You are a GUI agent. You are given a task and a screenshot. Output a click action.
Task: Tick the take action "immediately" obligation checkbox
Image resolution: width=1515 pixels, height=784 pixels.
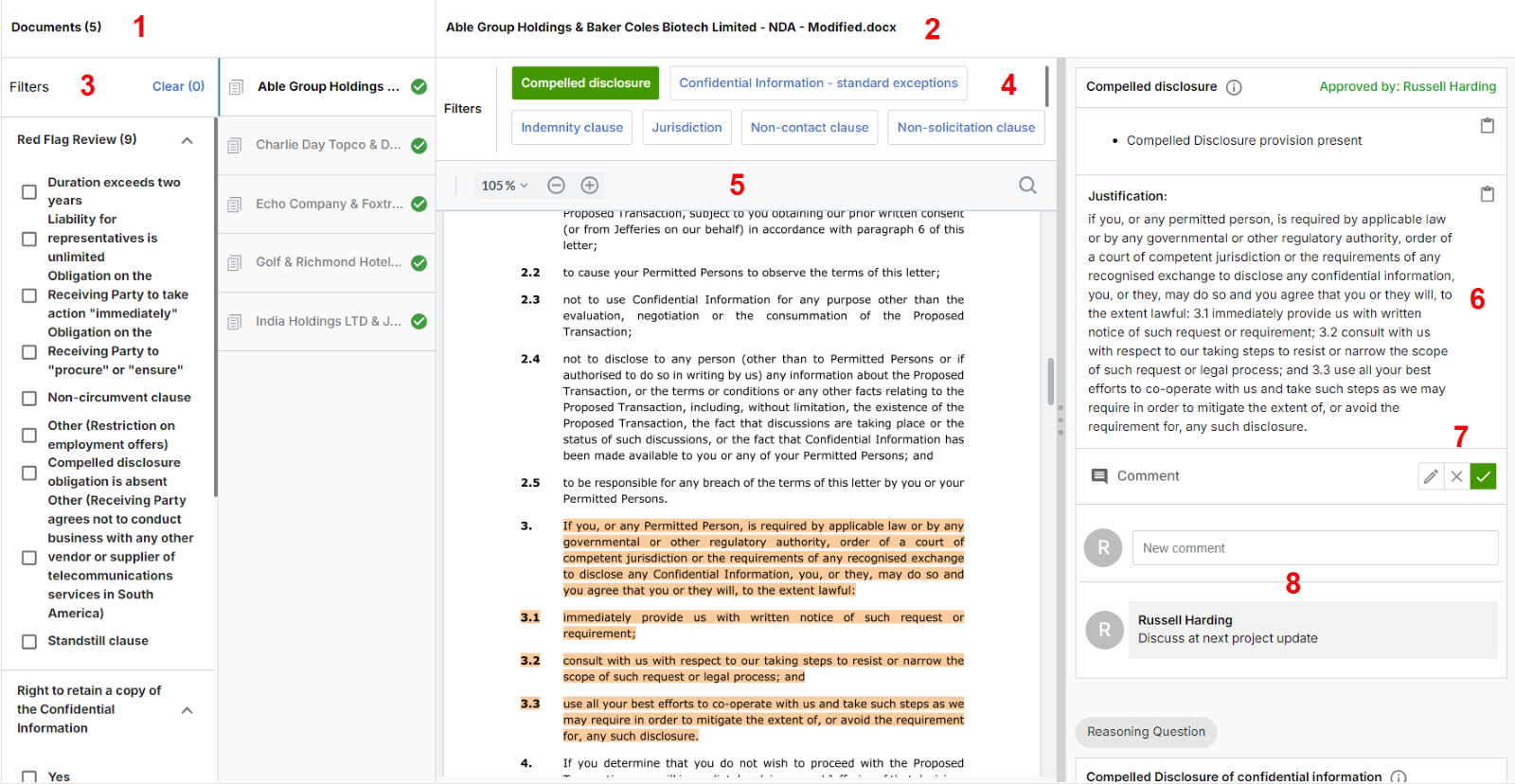tap(29, 295)
